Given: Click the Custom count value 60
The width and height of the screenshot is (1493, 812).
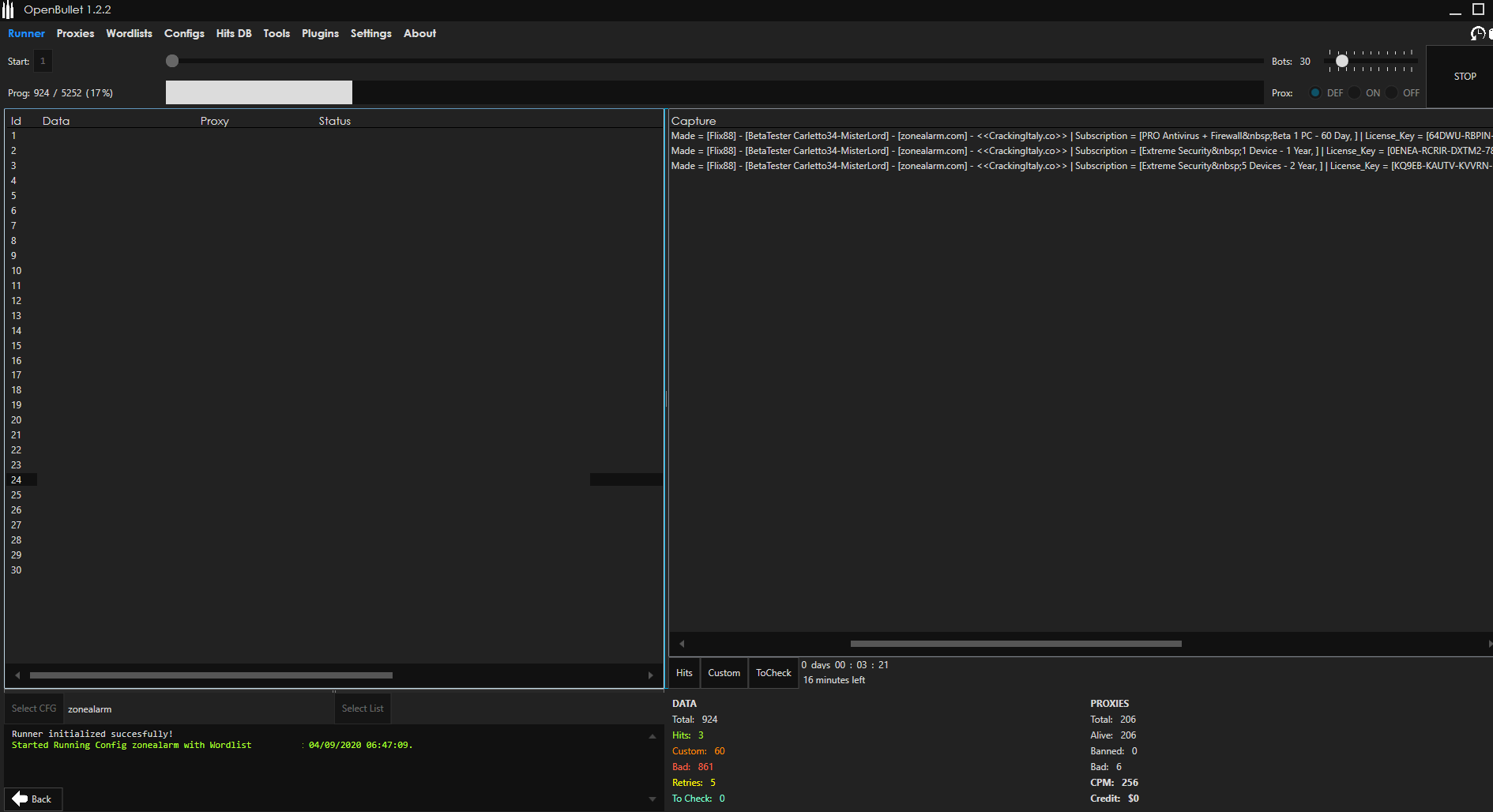Looking at the screenshot, I should 720,751.
